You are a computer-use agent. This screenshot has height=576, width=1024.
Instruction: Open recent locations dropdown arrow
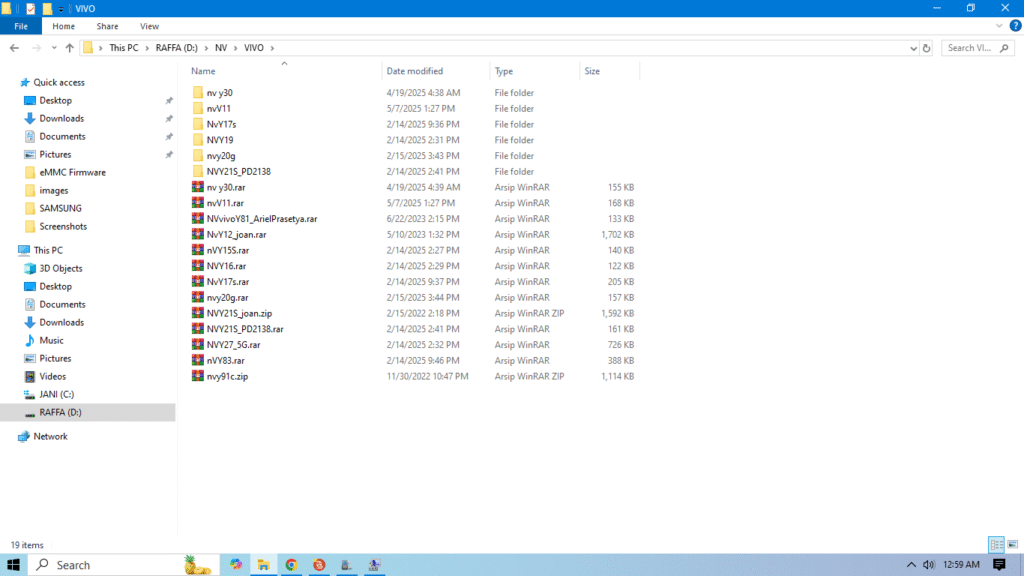(54, 48)
